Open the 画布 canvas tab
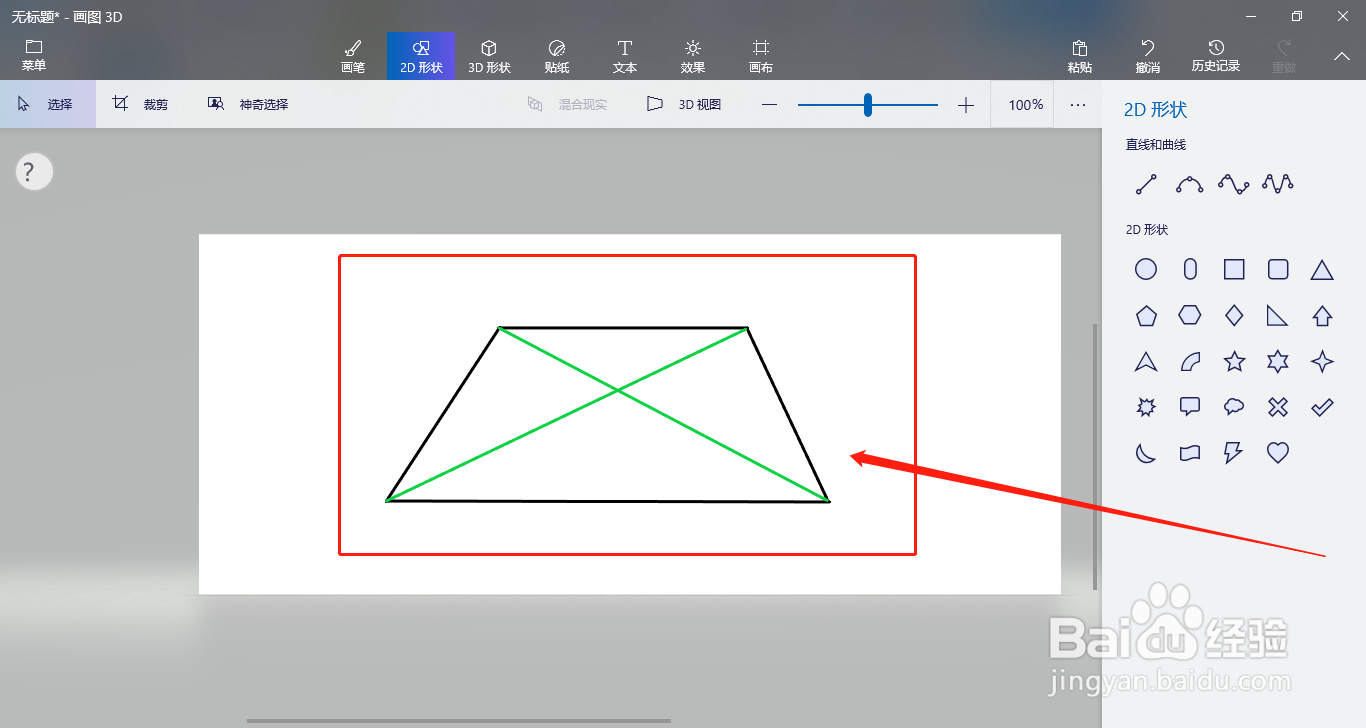The width and height of the screenshot is (1366, 728). [x=761, y=56]
